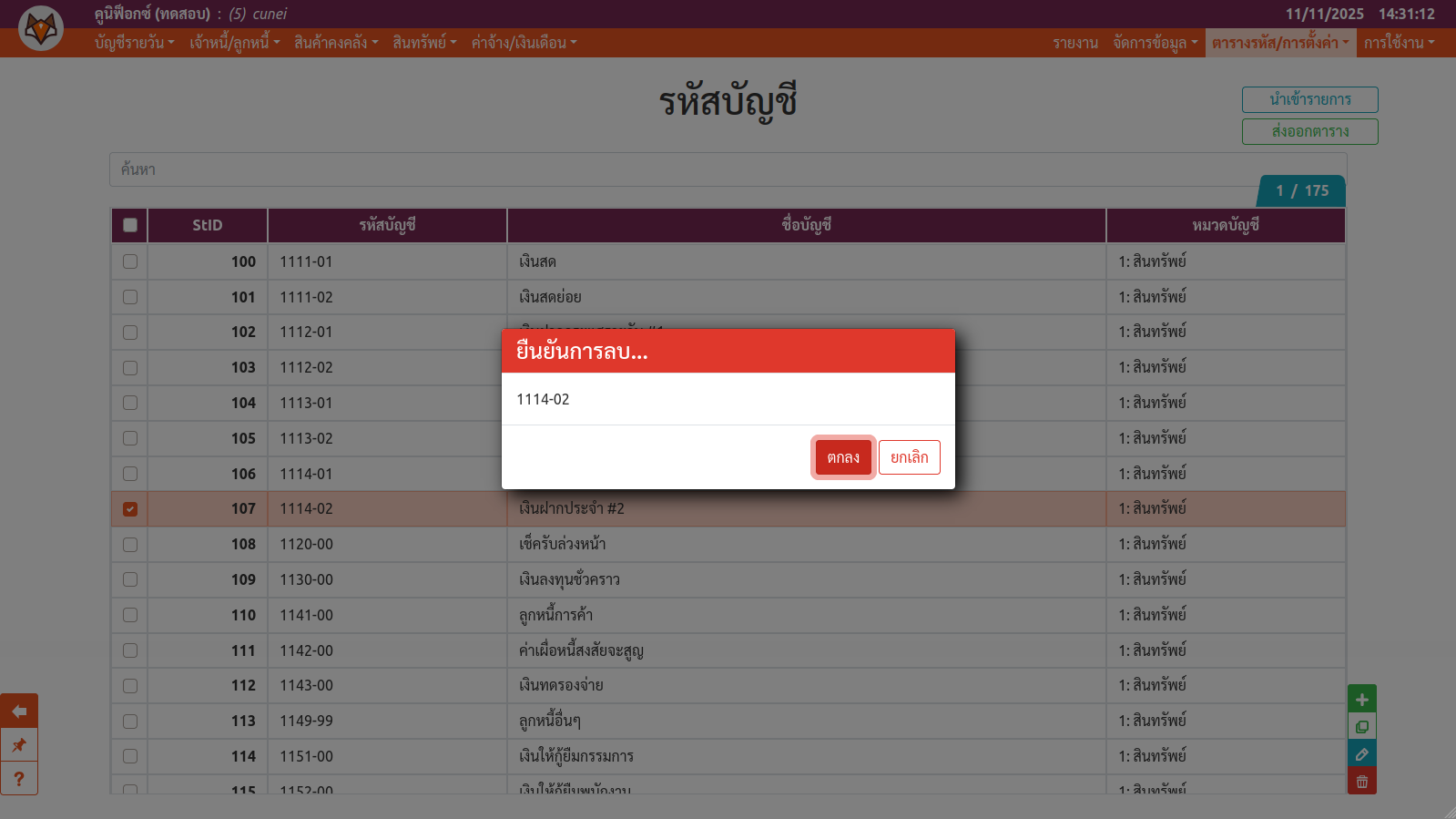Expand the บัญชีรายวัน dropdown menu
1456x819 pixels.
point(134,43)
